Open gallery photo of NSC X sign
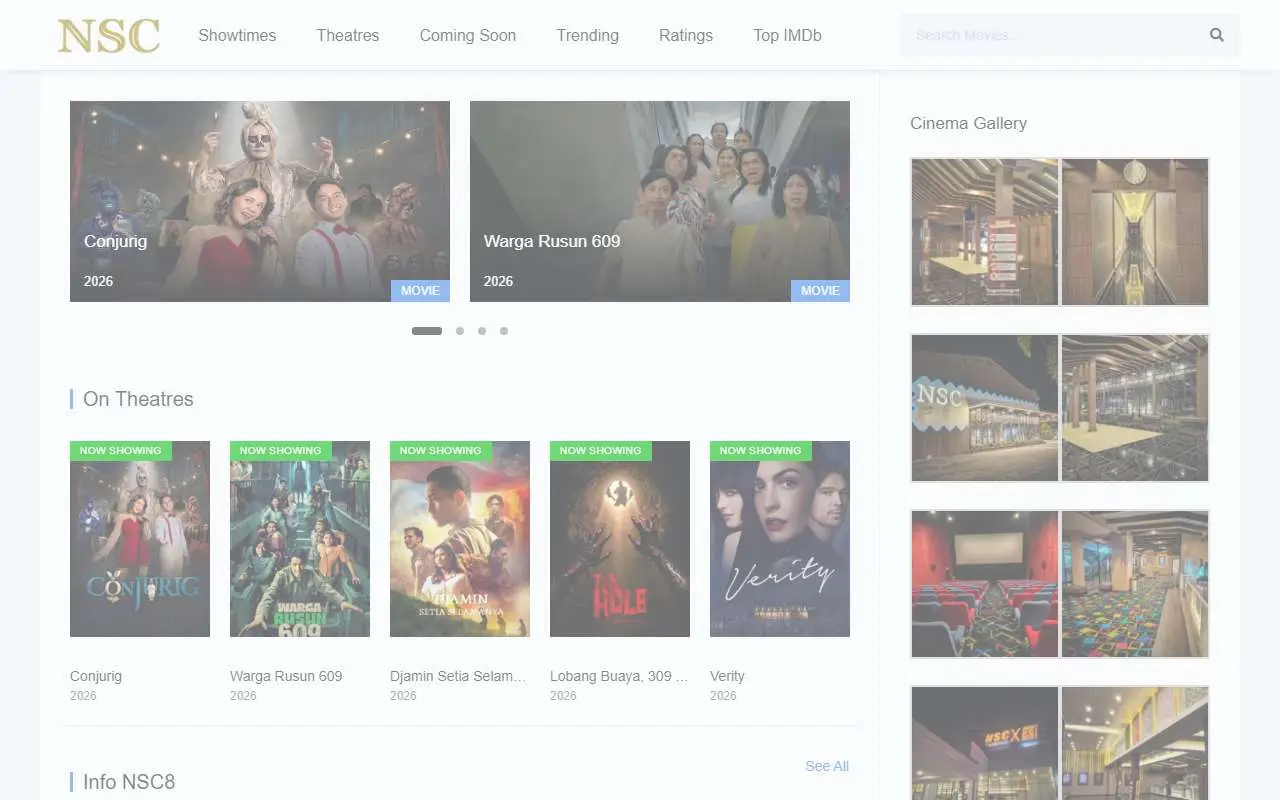Screen dimensions: 1280x800 985,743
